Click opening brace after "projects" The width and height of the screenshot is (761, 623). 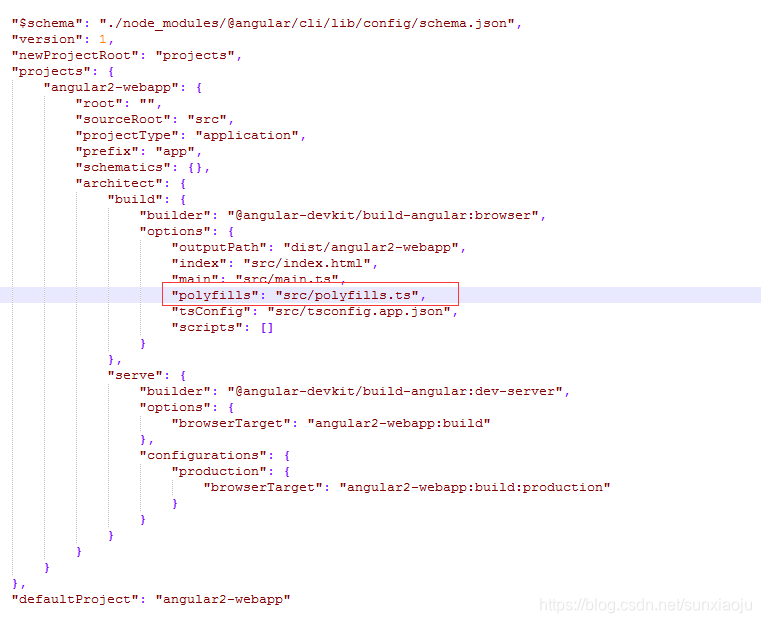click(x=111, y=71)
